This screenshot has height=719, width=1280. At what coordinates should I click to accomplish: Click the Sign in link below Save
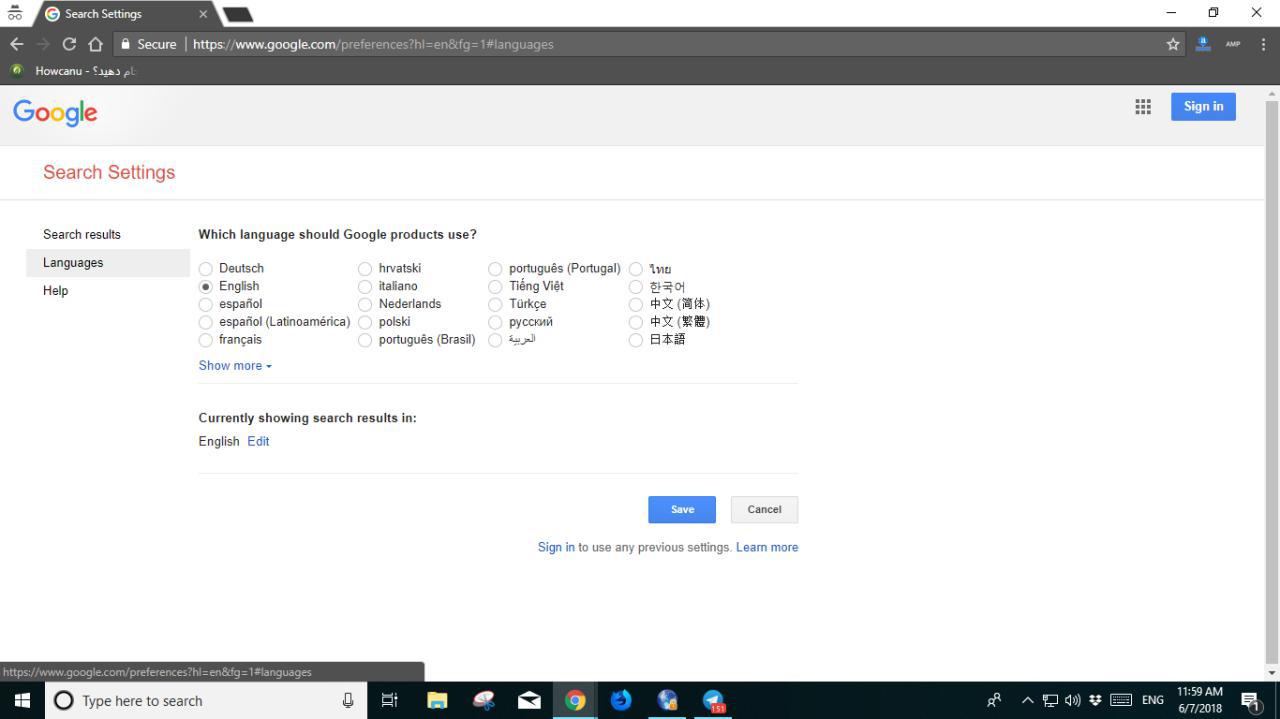pyautogui.click(x=556, y=547)
